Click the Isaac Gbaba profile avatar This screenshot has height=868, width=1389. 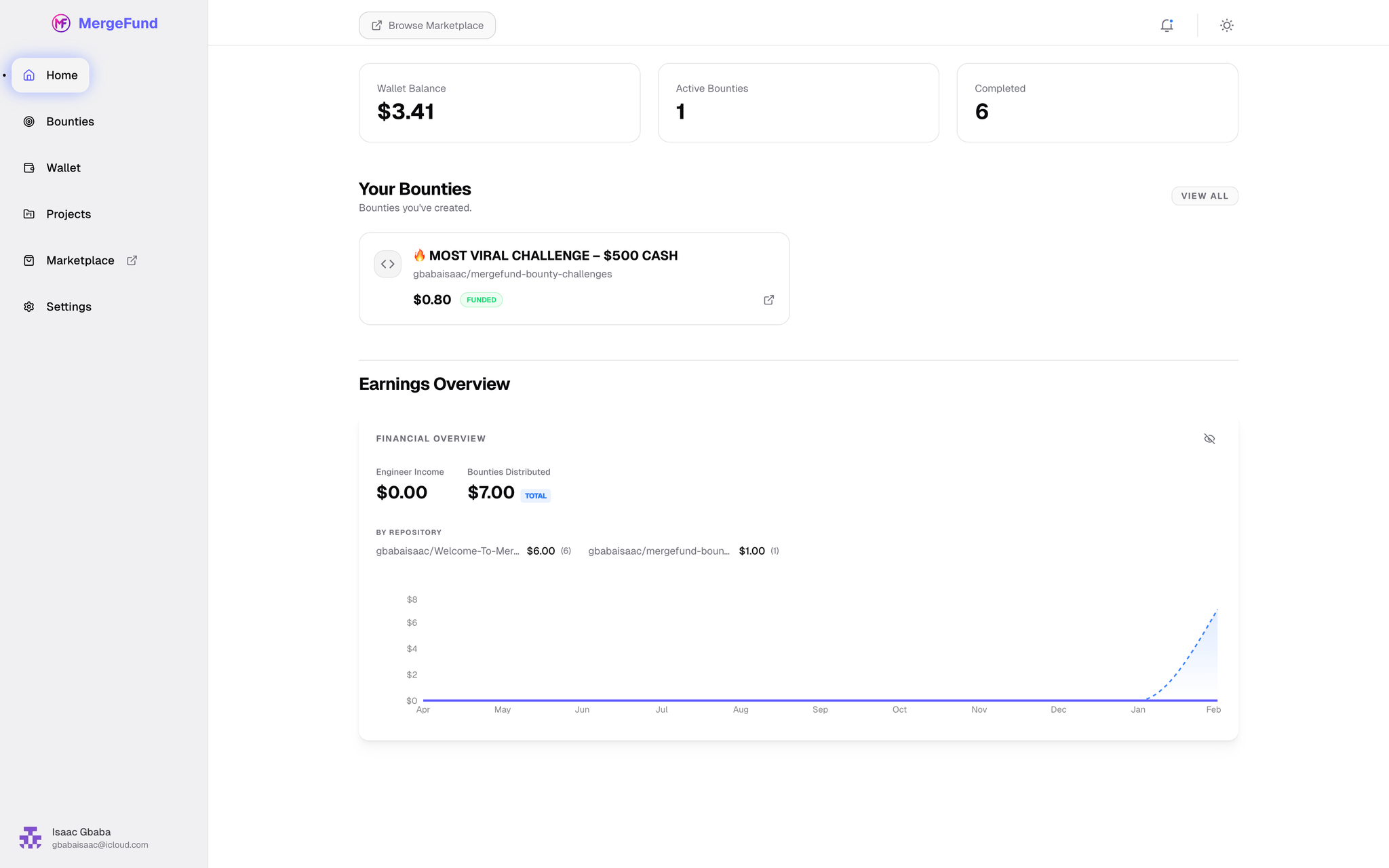click(31, 837)
